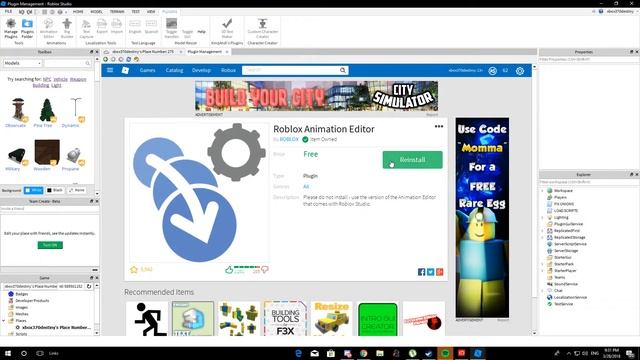Image resolution: width=640 pixels, height=360 pixels.
Task: Set toolbox background to White
Action: [x=33, y=190]
